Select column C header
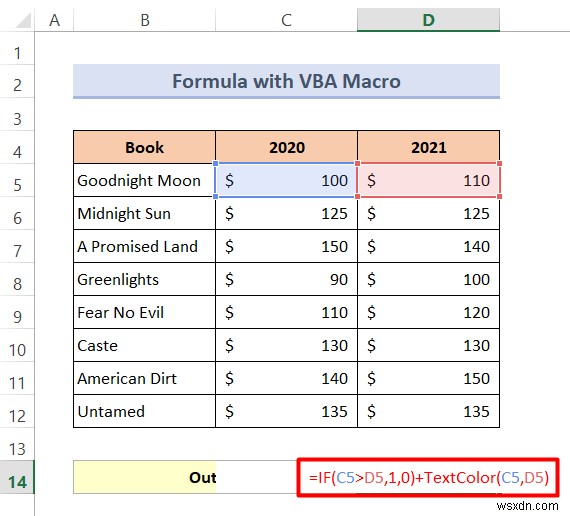Viewport: 570px width, 516px height. pos(286,20)
